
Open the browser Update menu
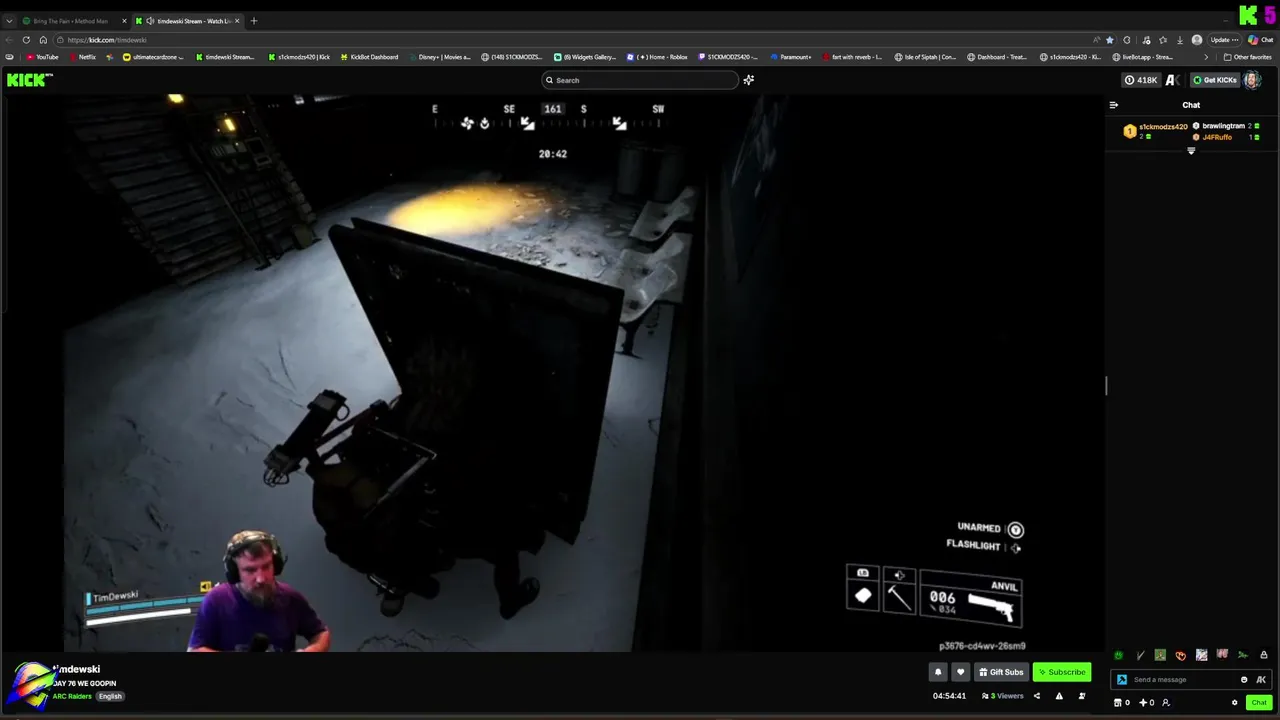click(x=1224, y=40)
